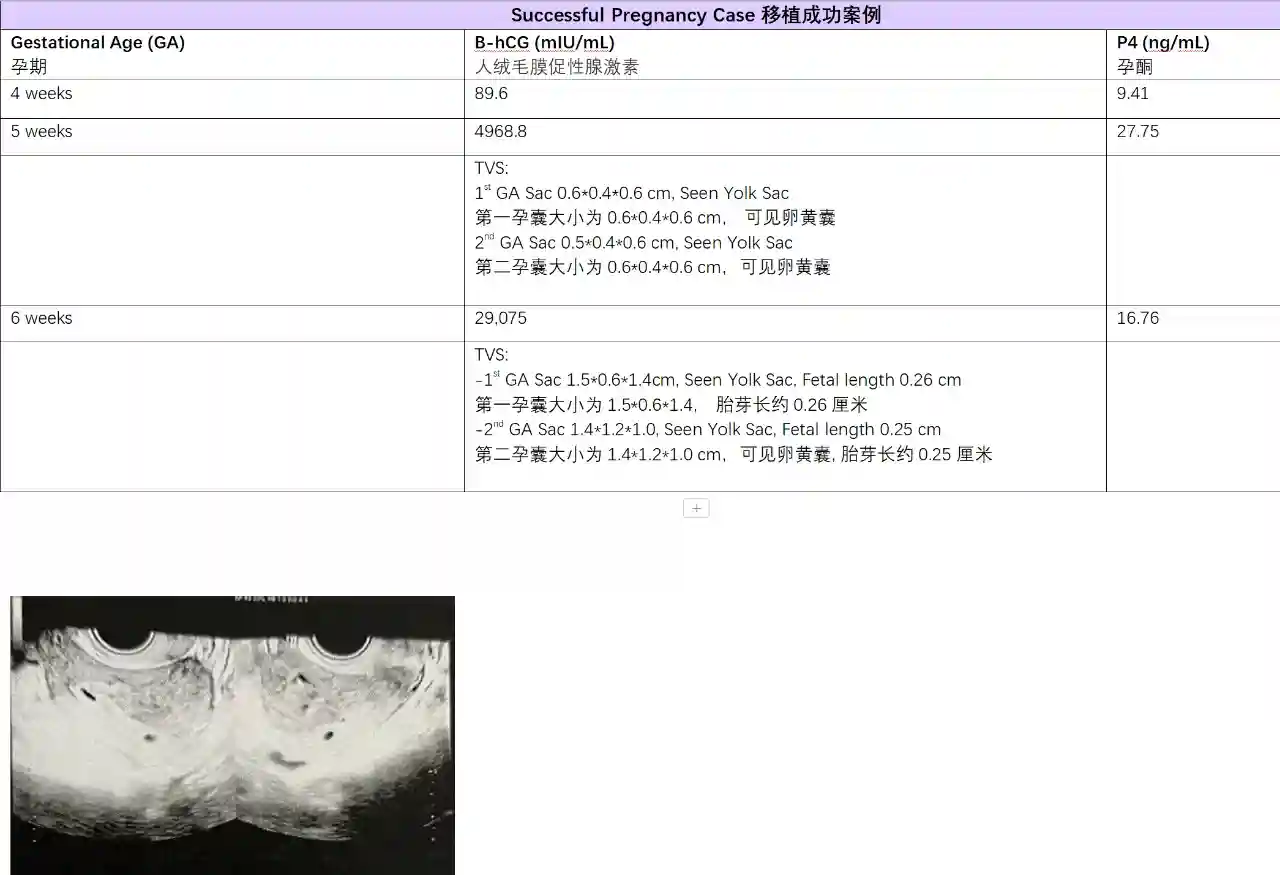Click the Gestational Age (GA) header text
The width and height of the screenshot is (1280, 875).
97,43
